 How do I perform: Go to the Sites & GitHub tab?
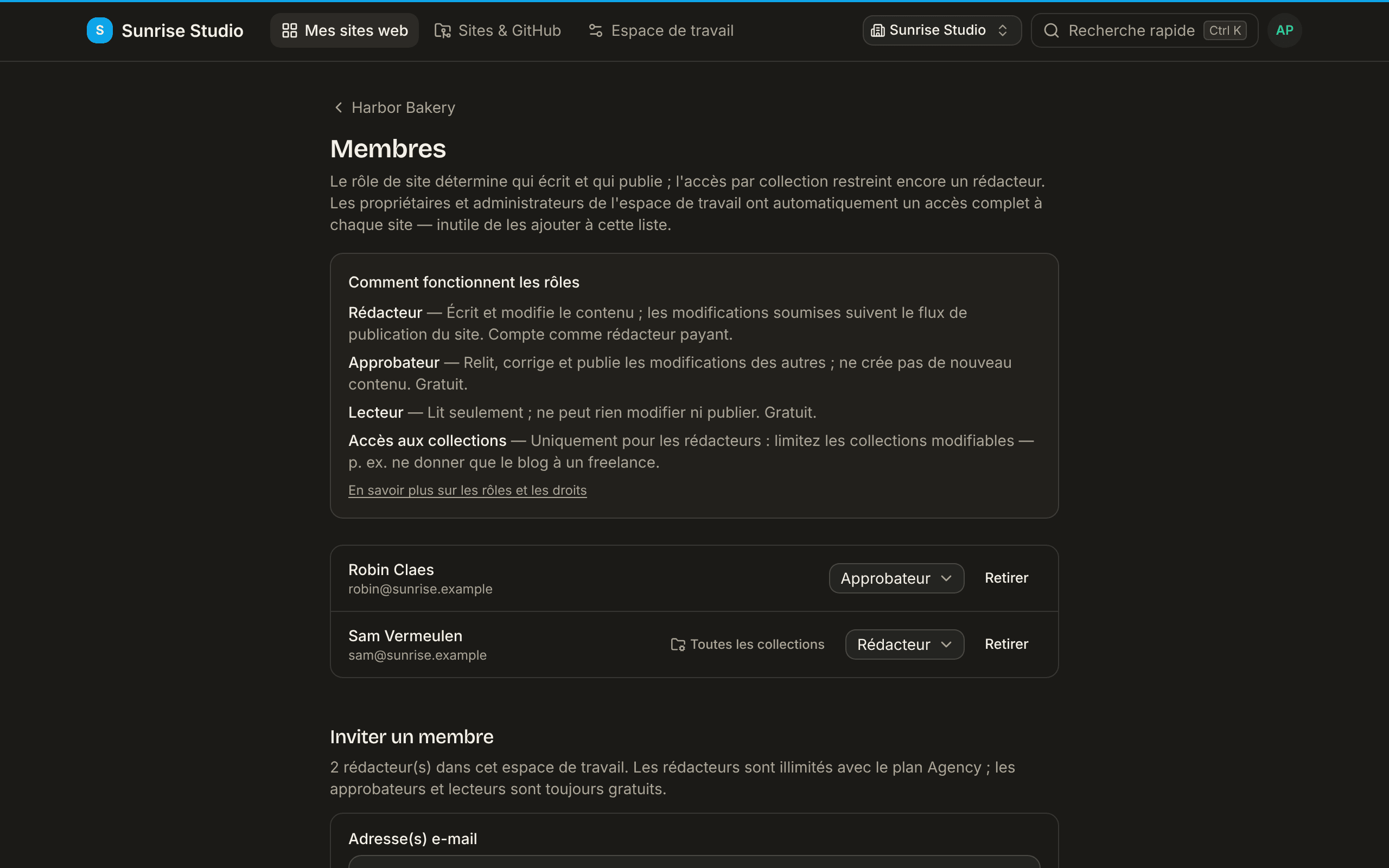click(498, 30)
